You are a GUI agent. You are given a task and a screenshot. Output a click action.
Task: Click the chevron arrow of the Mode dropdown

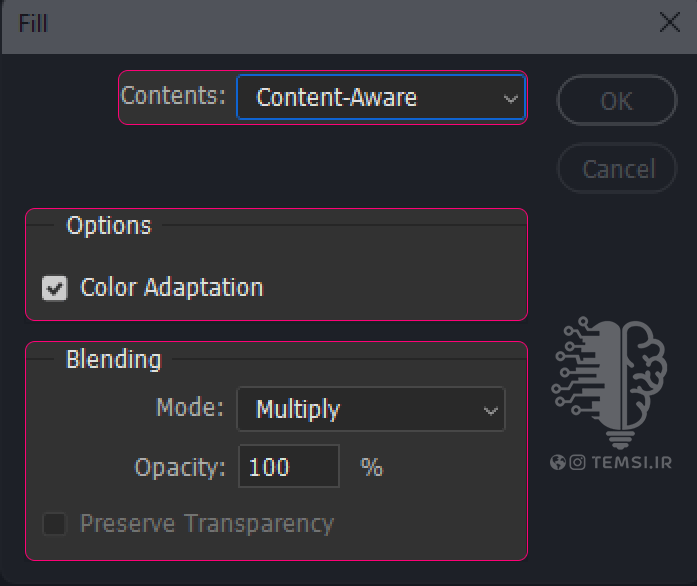point(490,411)
